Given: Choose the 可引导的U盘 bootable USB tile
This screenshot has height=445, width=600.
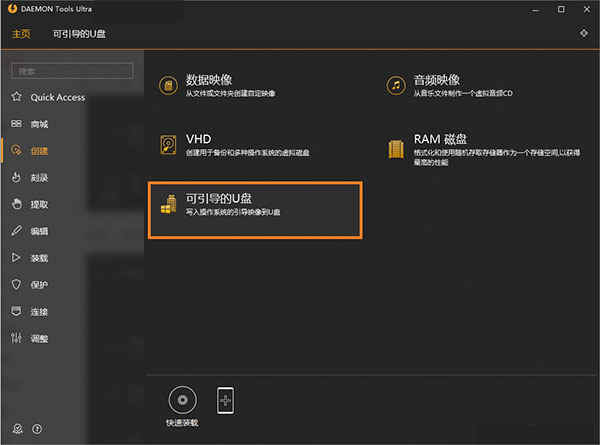Looking at the screenshot, I should point(255,210).
